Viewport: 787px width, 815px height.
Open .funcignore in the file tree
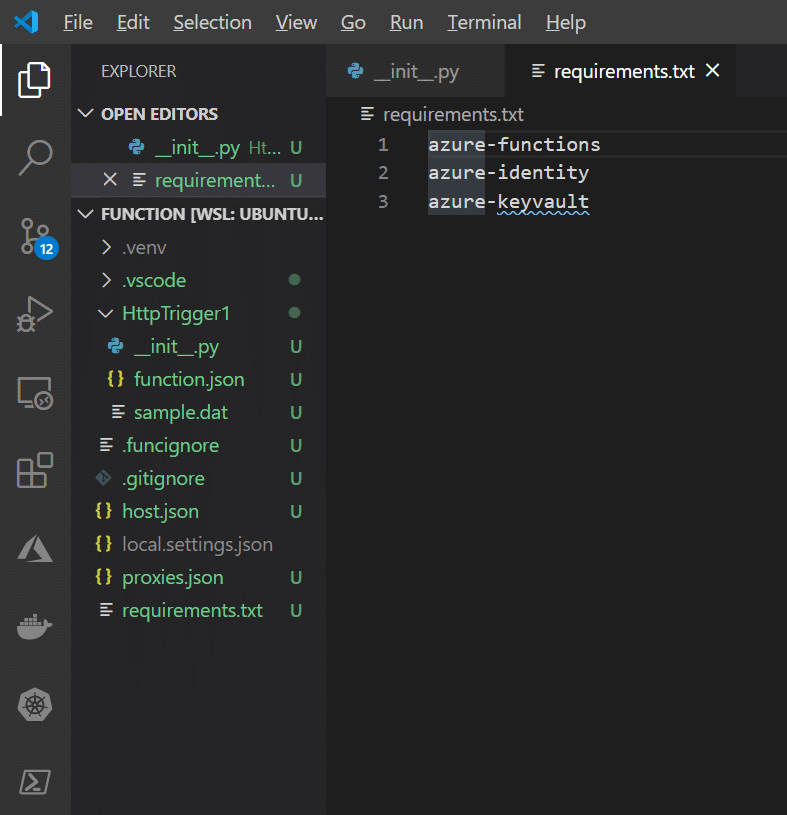[199, 445]
